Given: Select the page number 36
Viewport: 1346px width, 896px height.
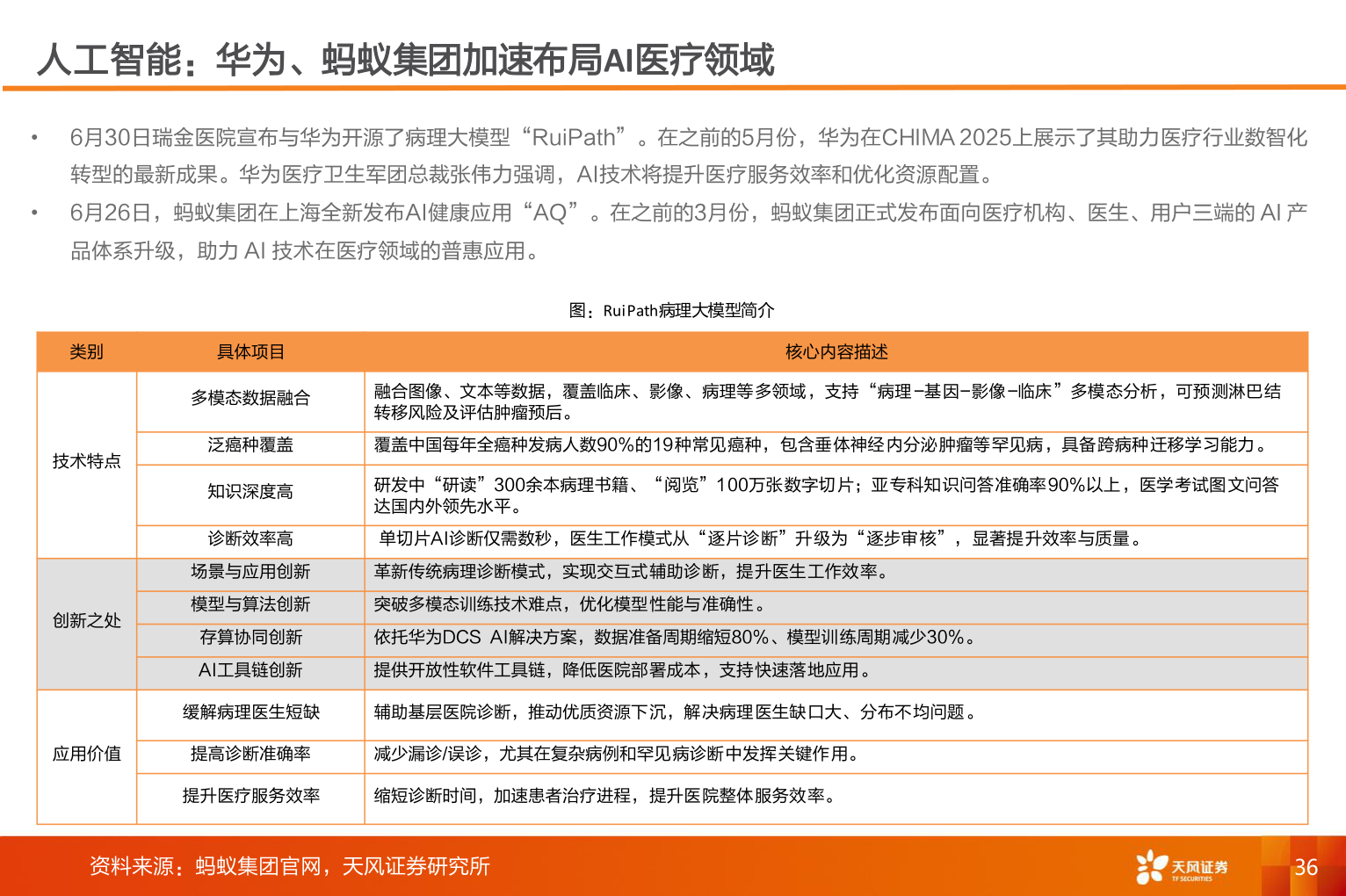Looking at the screenshot, I should click(x=1306, y=868).
